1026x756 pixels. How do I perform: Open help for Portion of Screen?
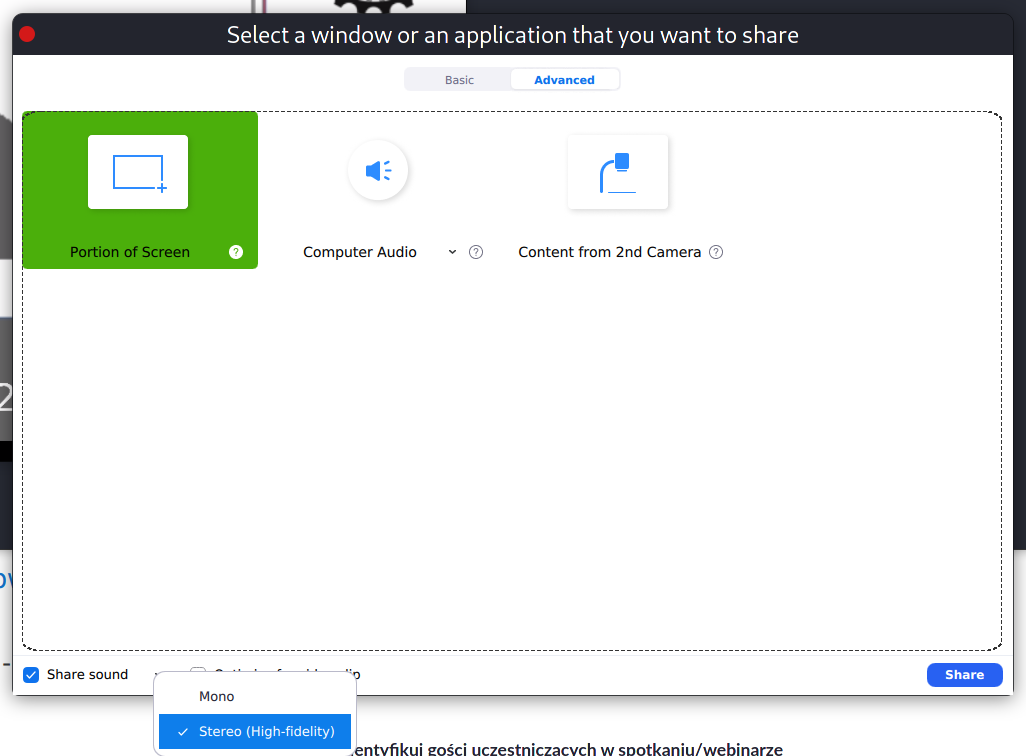click(236, 252)
